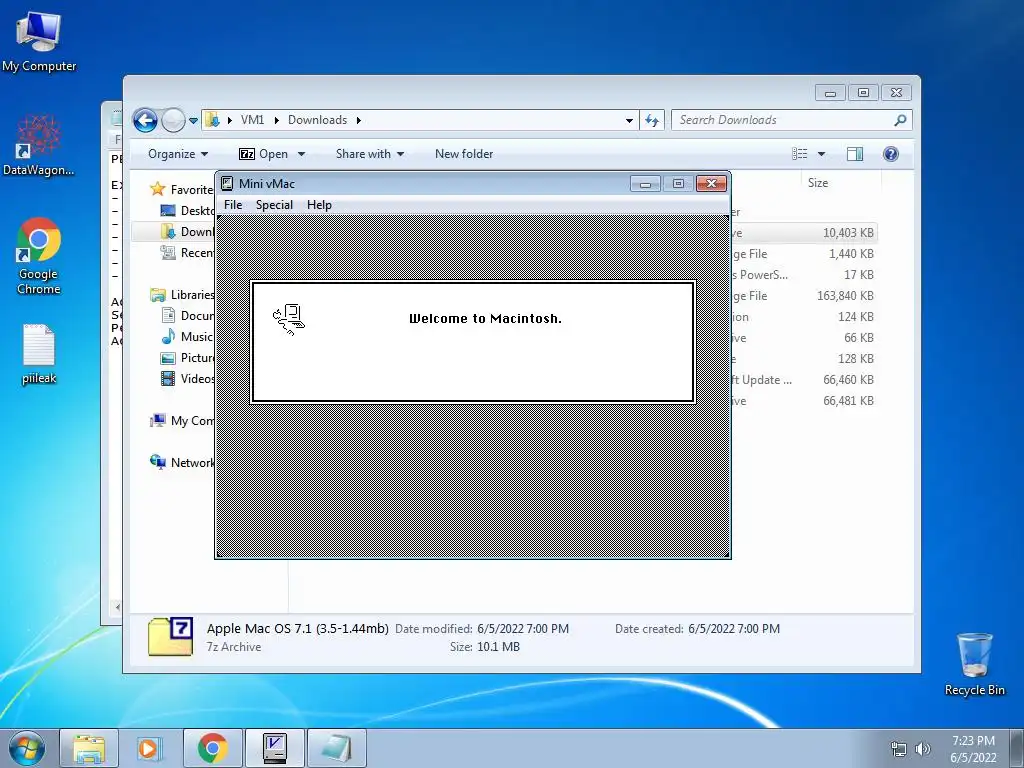Image resolution: width=1024 pixels, height=768 pixels.
Task: Open Chrome from the taskbar
Action: [x=212, y=748]
